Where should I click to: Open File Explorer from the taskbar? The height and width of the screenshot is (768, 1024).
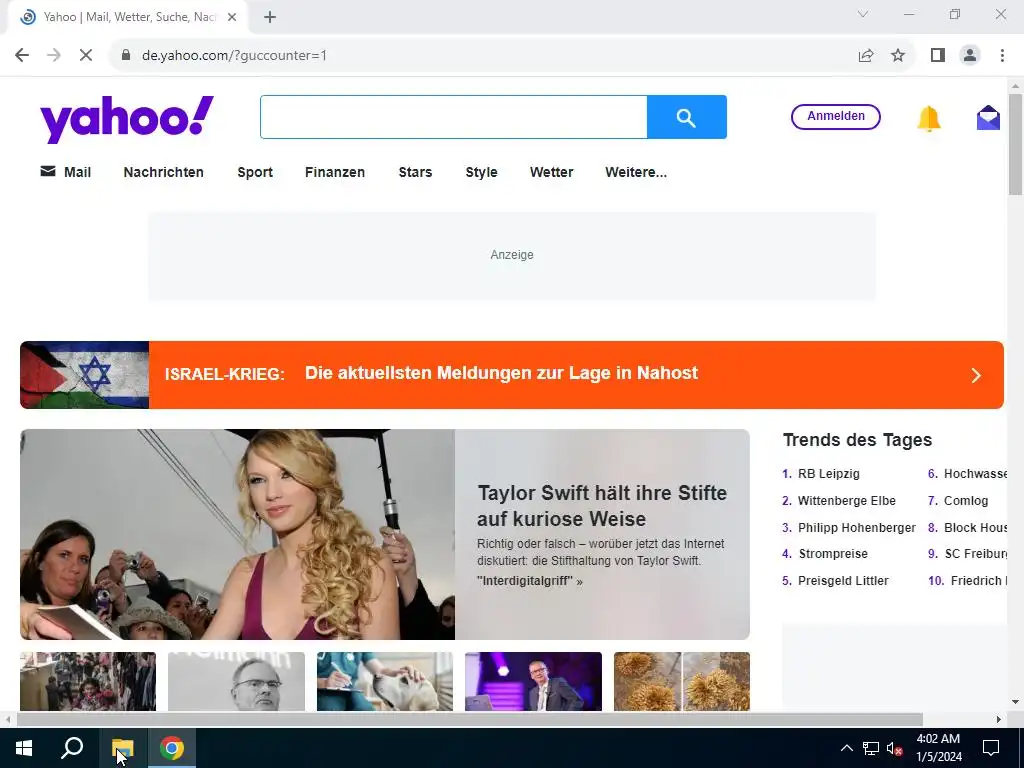[x=122, y=748]
